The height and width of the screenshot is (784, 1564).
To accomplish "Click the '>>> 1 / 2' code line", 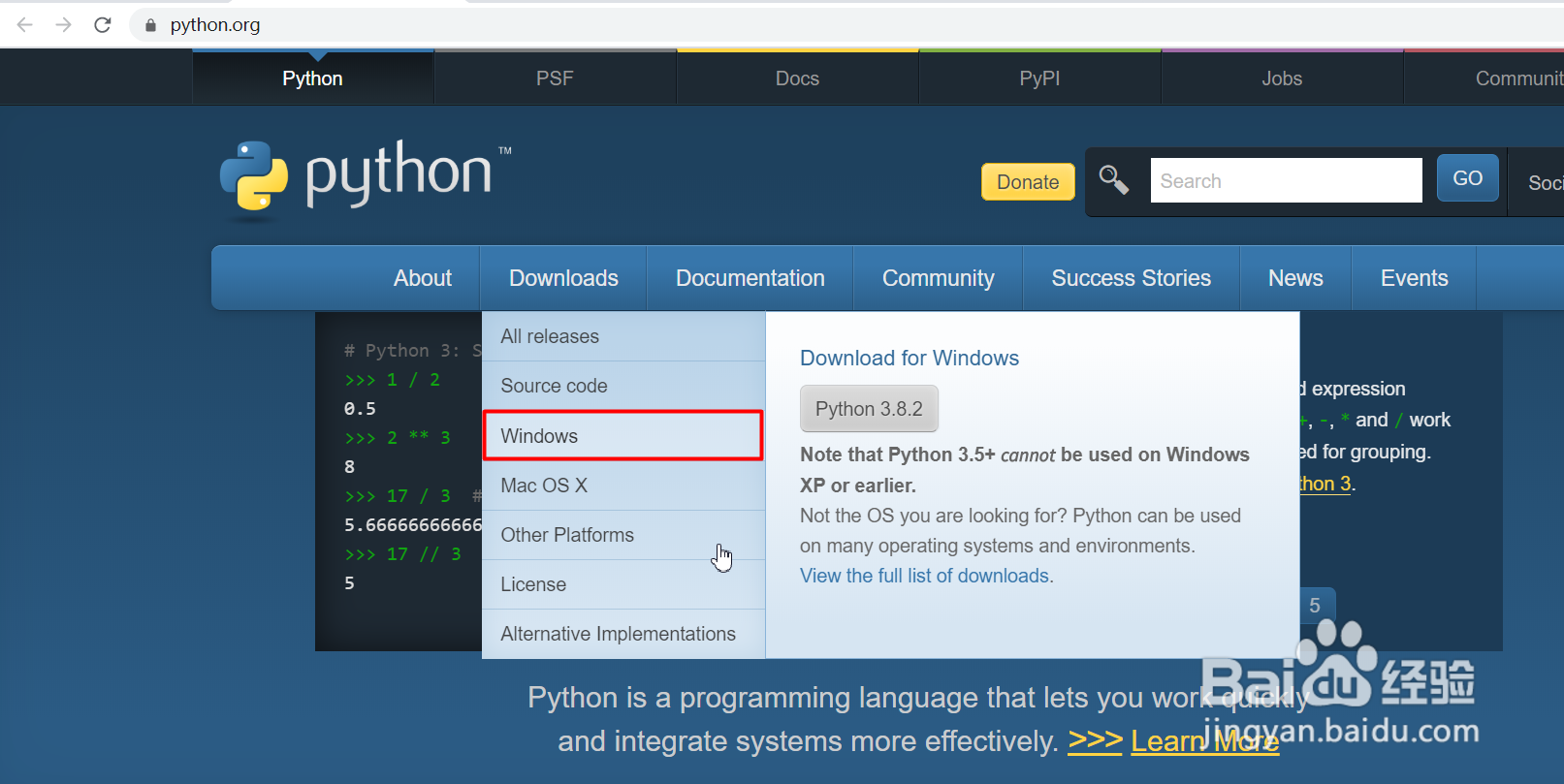I will (x=393, y=380).
